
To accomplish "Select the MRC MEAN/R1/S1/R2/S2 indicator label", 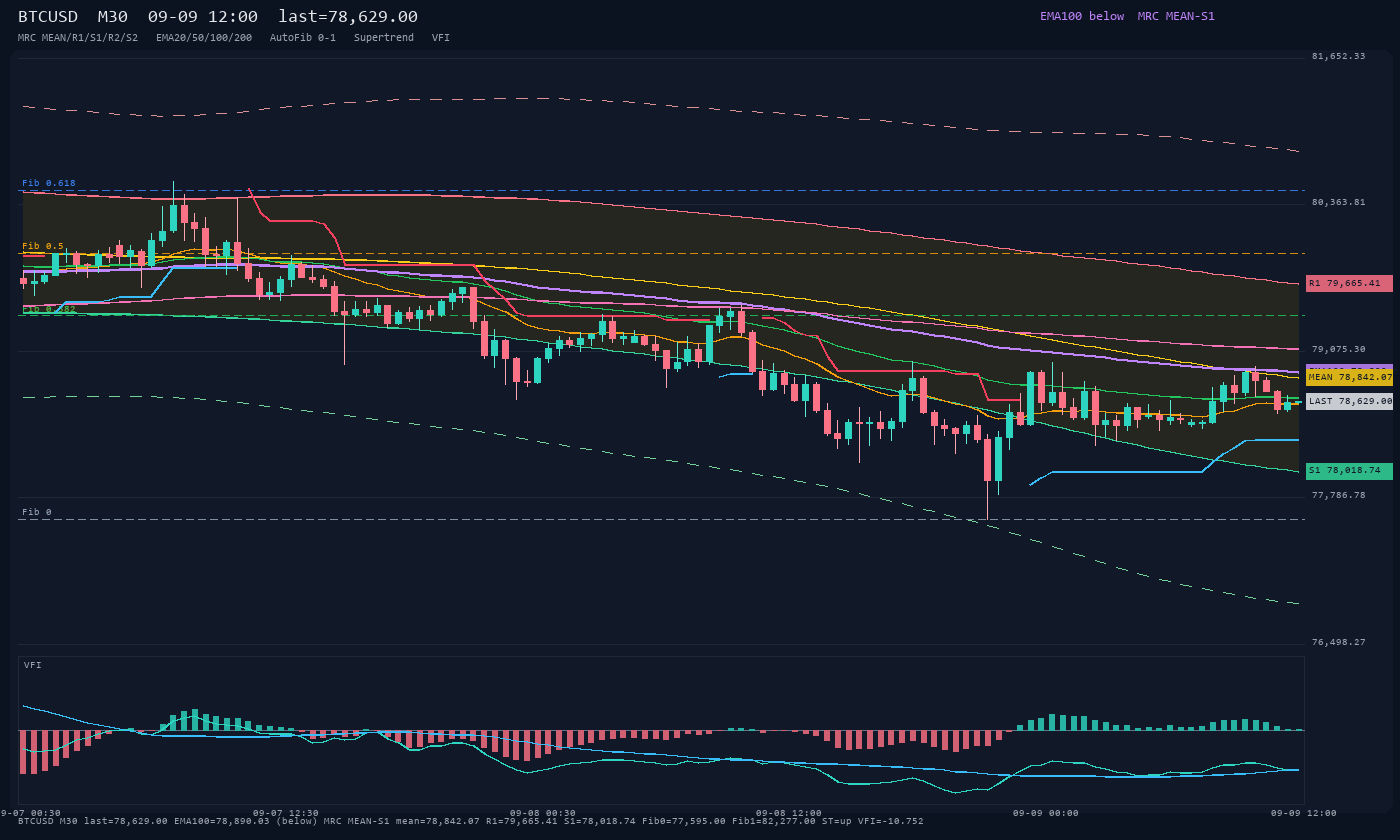I will (x=78, y=37).
